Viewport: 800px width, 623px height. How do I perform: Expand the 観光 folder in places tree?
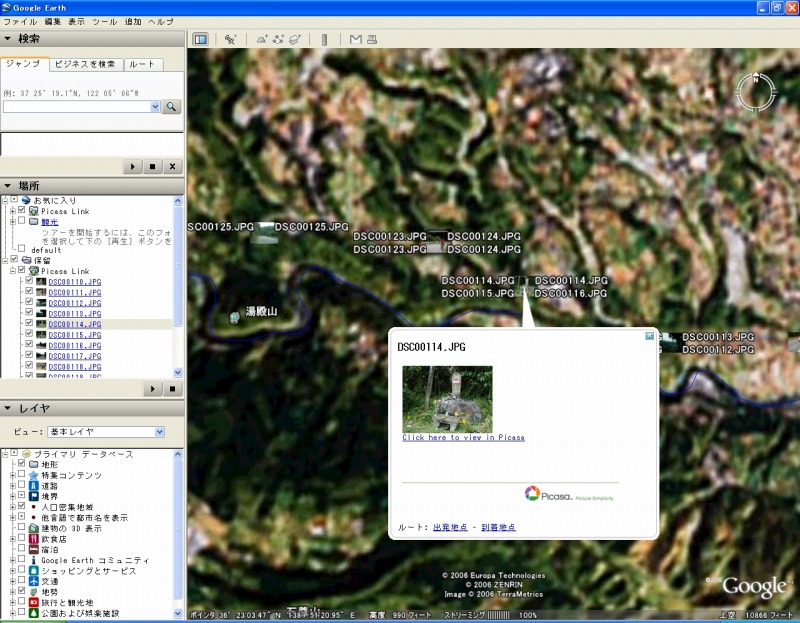tap(12, 222)
